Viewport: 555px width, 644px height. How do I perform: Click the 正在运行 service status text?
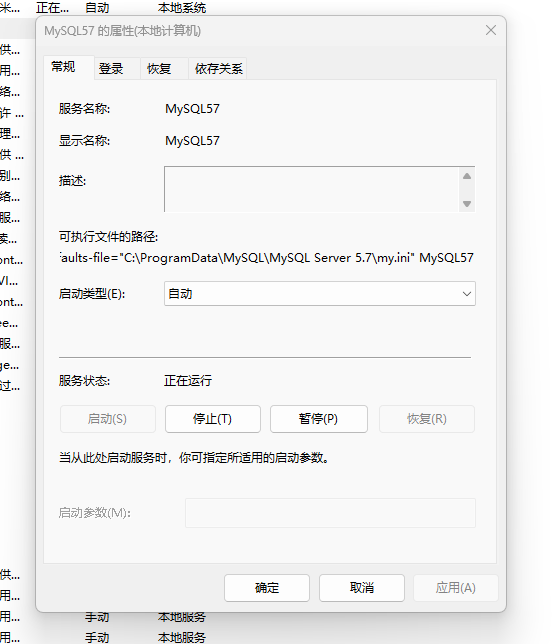click(188, 381)
